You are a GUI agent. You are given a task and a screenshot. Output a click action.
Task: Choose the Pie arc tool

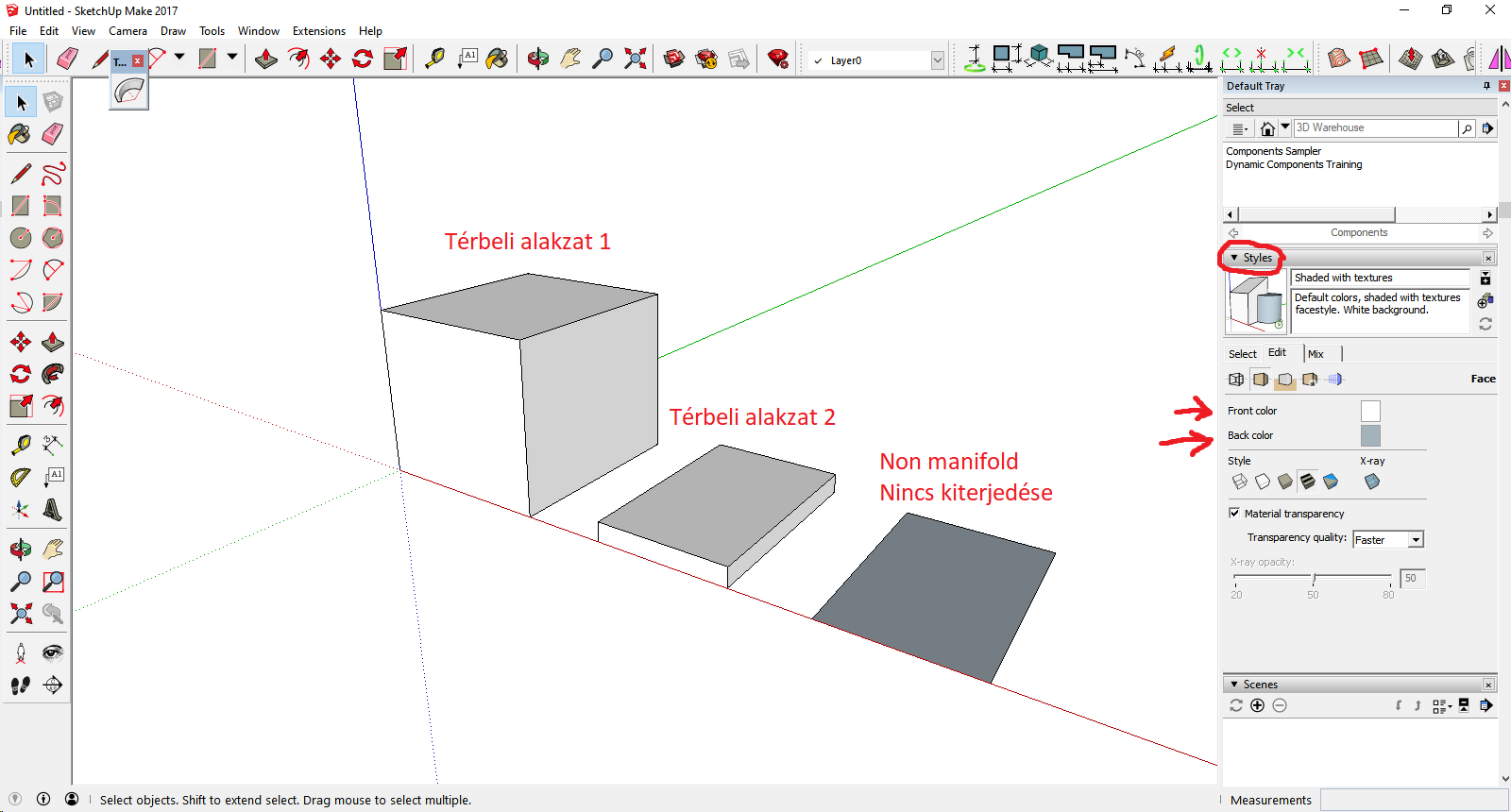pyautogui.click(x=53, y=302)
